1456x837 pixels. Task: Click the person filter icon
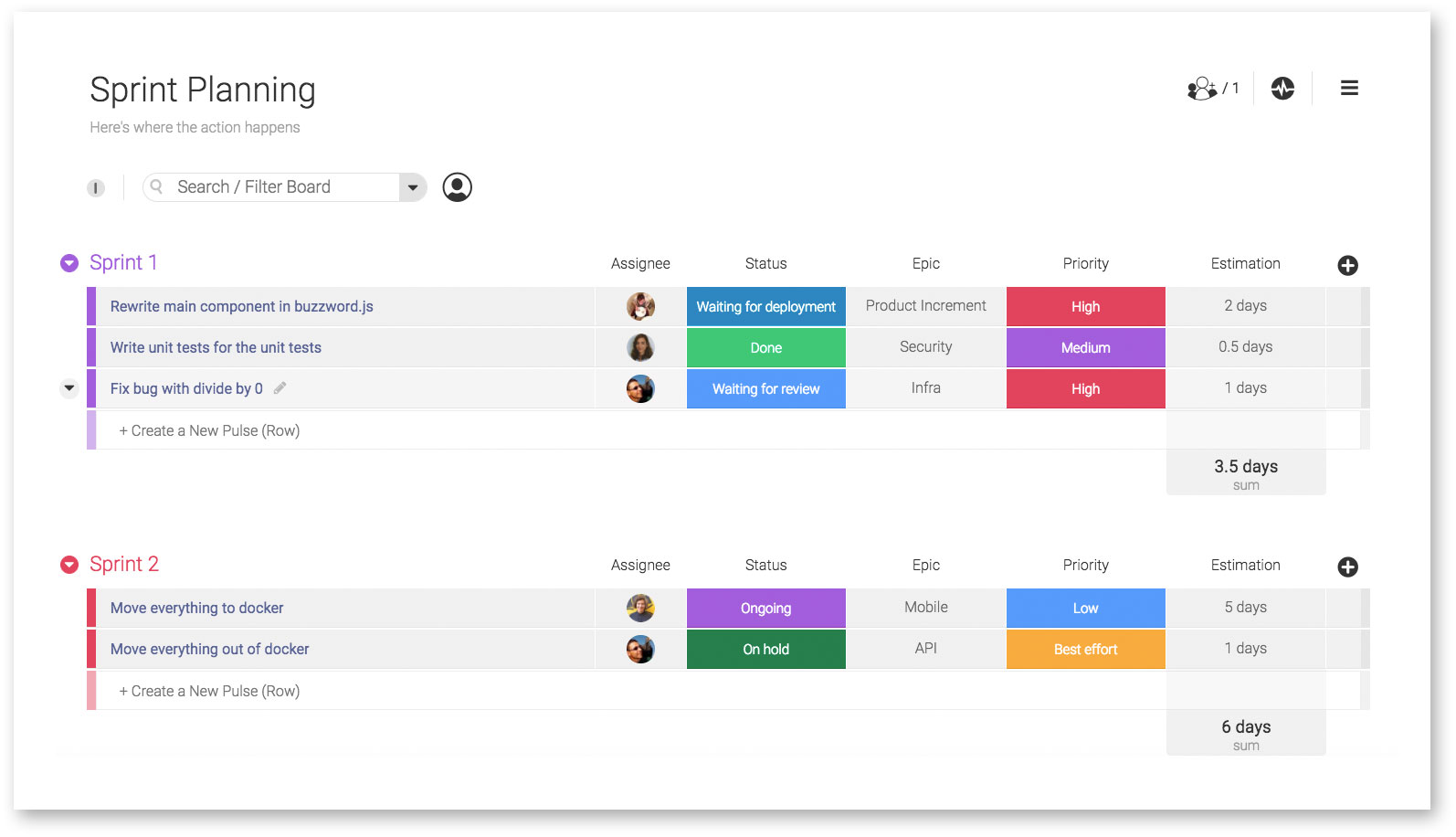click(x=457, y=187)
